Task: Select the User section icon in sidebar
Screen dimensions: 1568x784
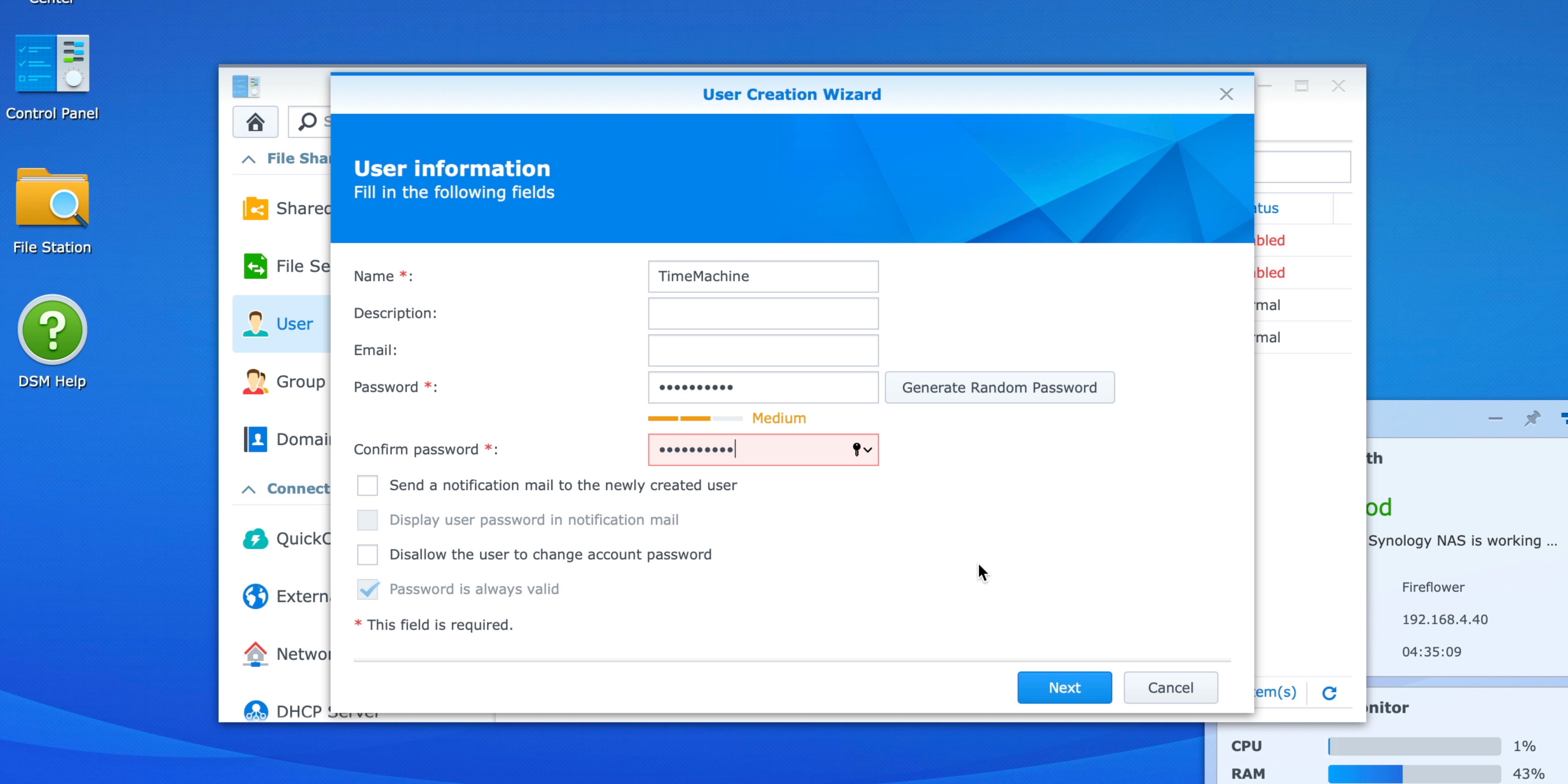Action: 256,324
